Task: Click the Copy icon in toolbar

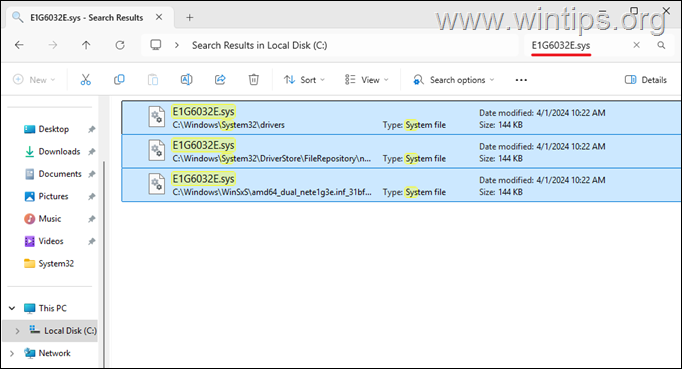Action: [x=119, y=80]
